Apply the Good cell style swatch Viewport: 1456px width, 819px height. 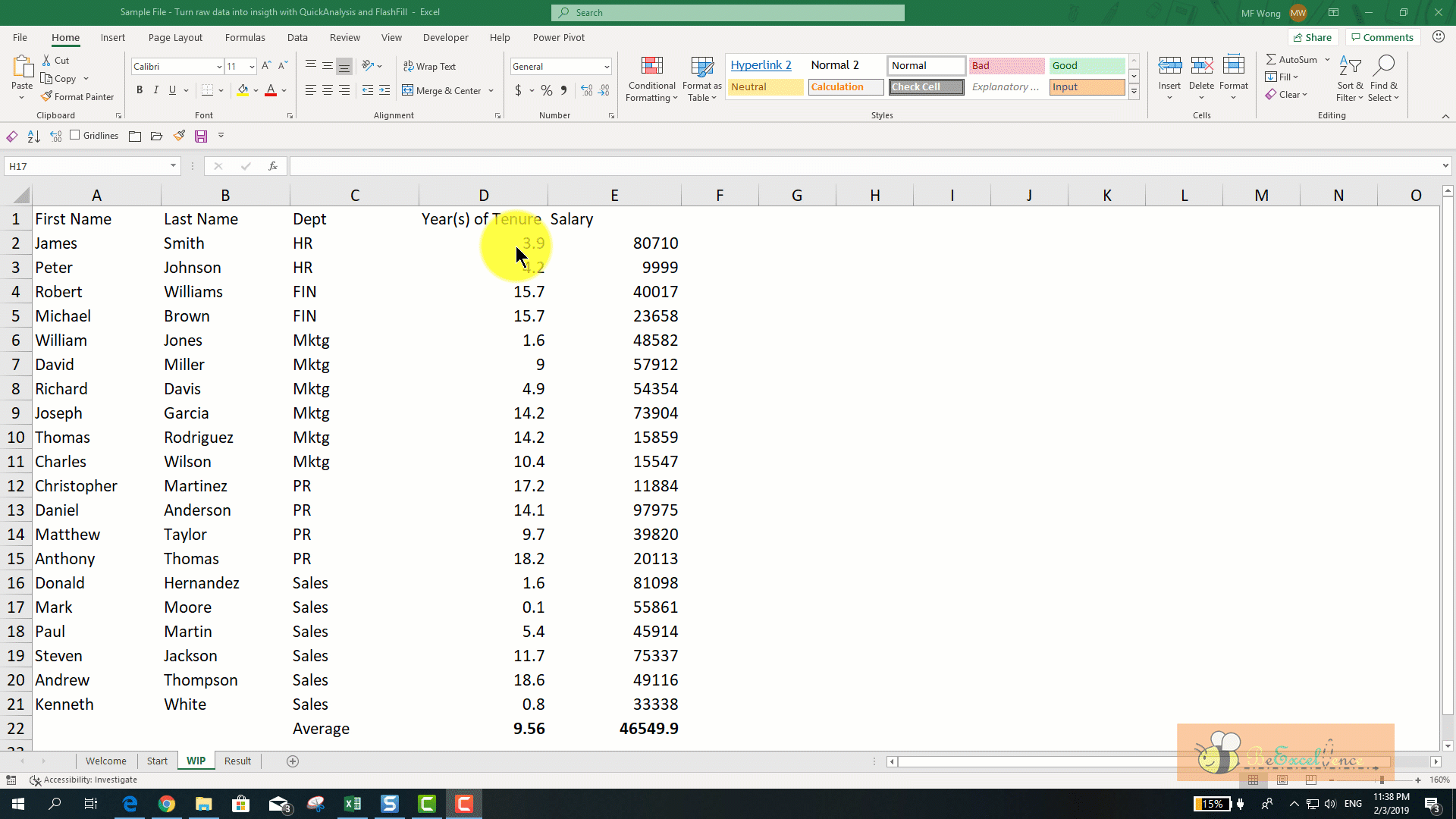(1086, 65)
